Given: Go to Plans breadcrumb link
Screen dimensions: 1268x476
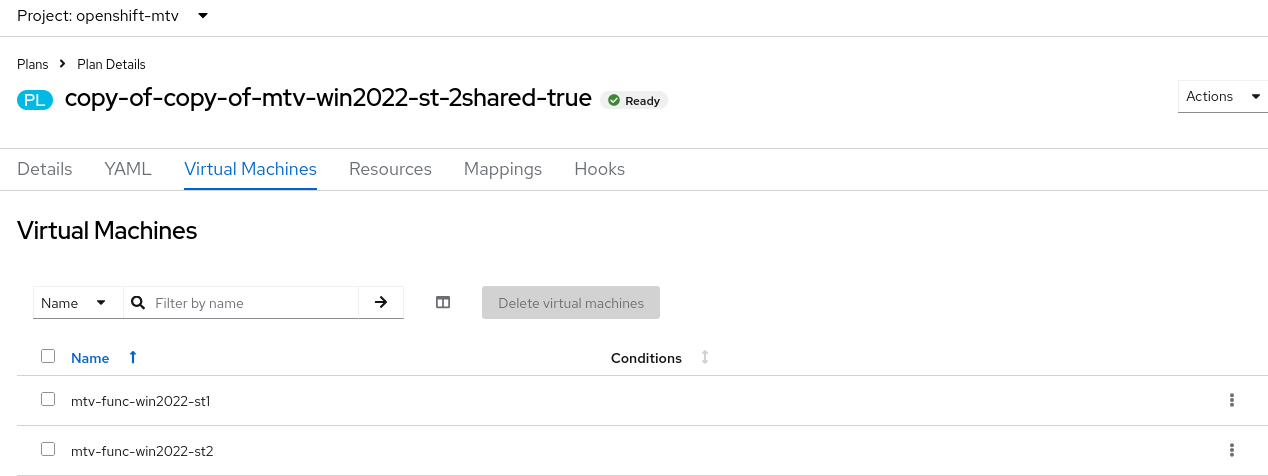Looking at the screenshot, I should pos(33,64).
